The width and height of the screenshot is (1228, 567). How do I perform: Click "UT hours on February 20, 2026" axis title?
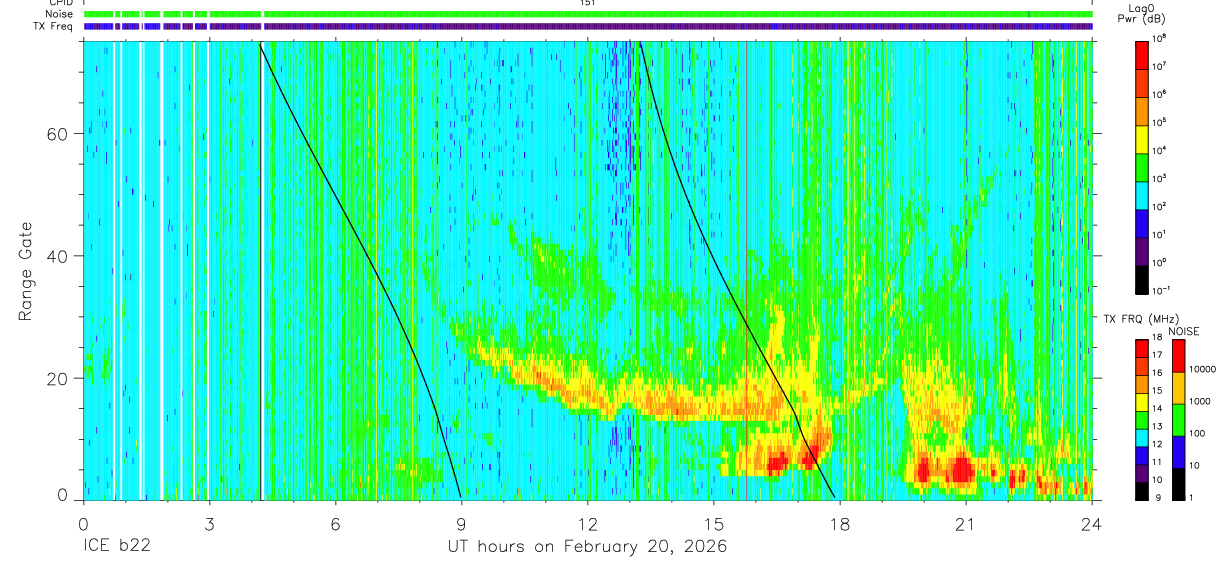588,547
